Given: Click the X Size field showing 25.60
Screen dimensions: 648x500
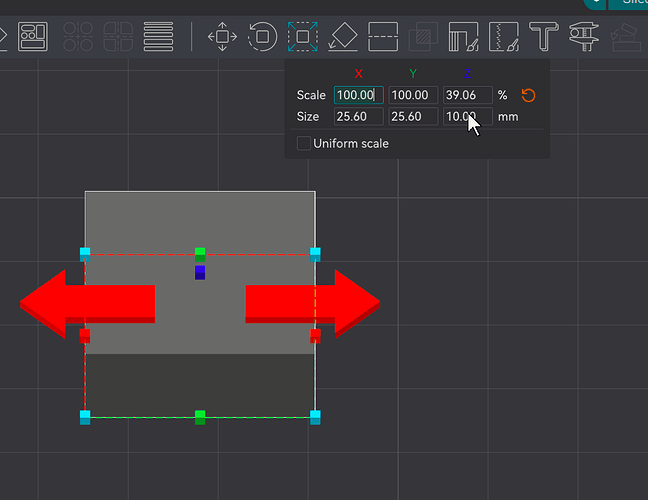Looking at the screenshot, I should (x=359, y=117).
